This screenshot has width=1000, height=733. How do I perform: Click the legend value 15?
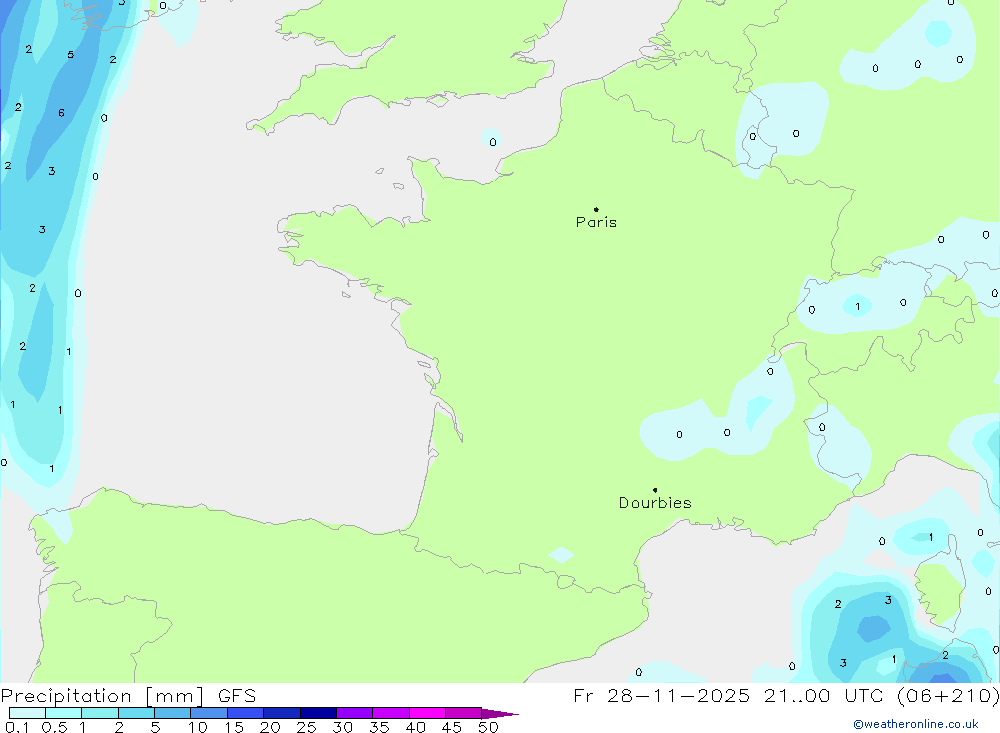(234, 727)
